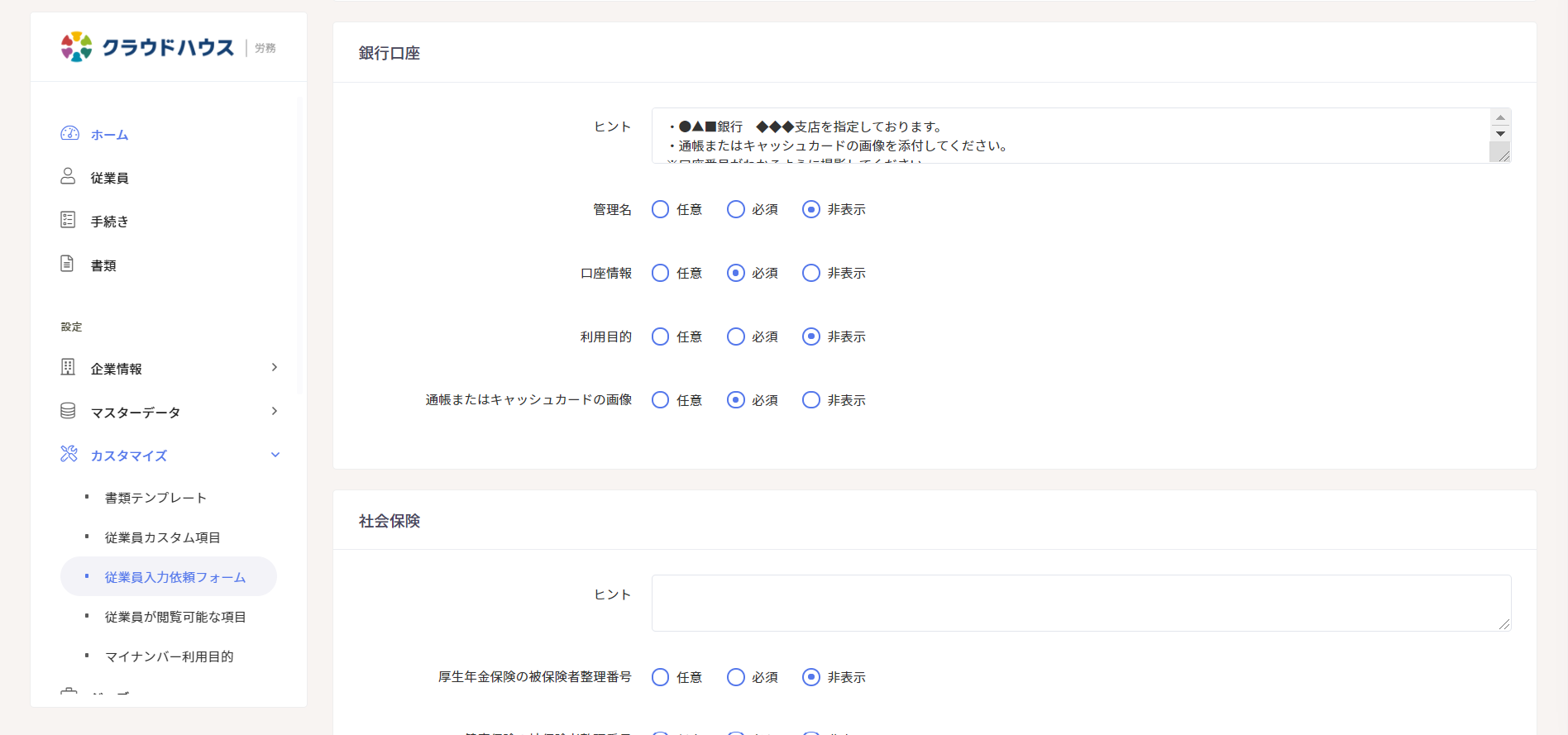Collapse the カスタマイズ section chevron

point(275,455)
